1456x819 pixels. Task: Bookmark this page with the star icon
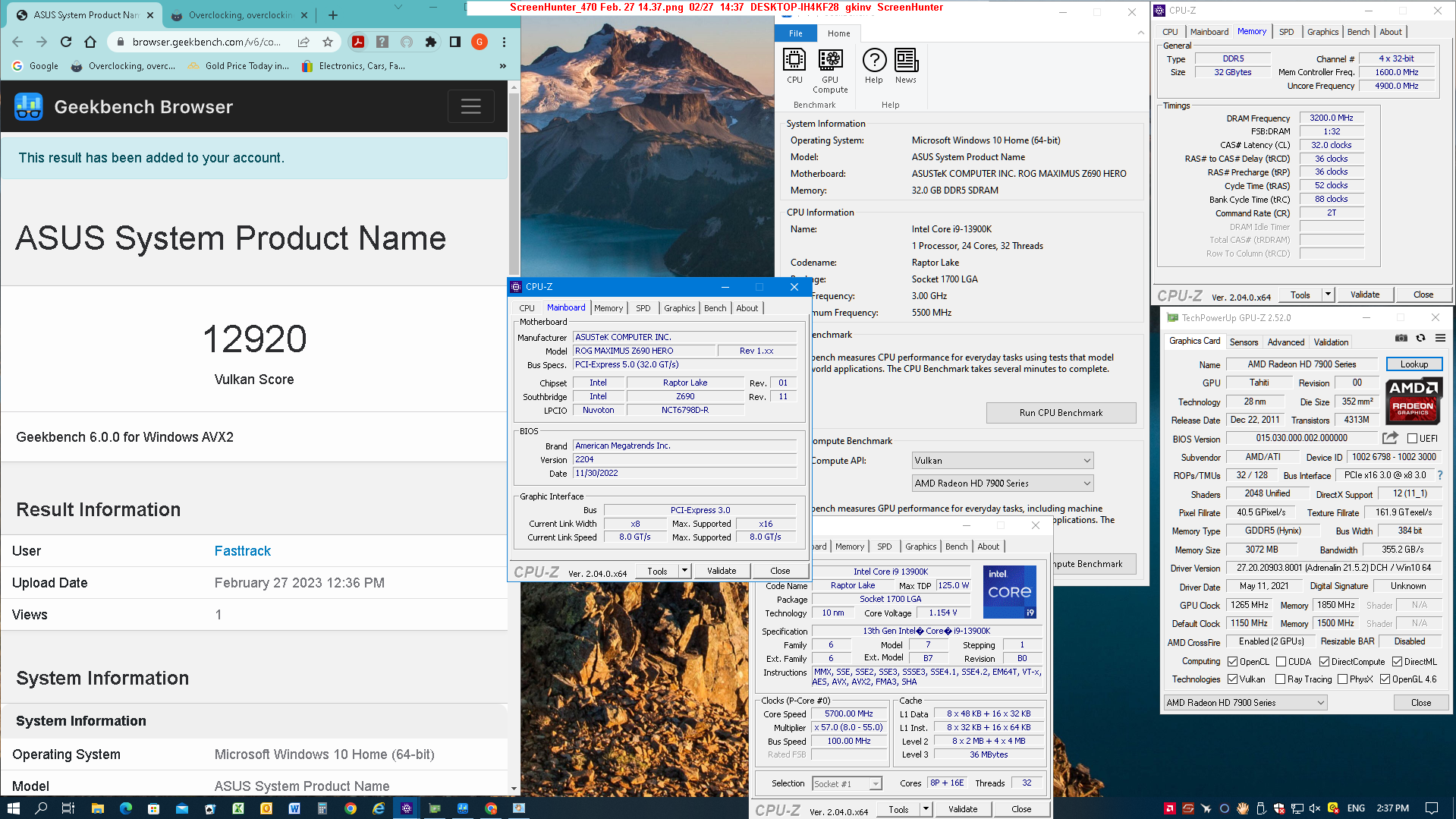(x=328, y=42)
